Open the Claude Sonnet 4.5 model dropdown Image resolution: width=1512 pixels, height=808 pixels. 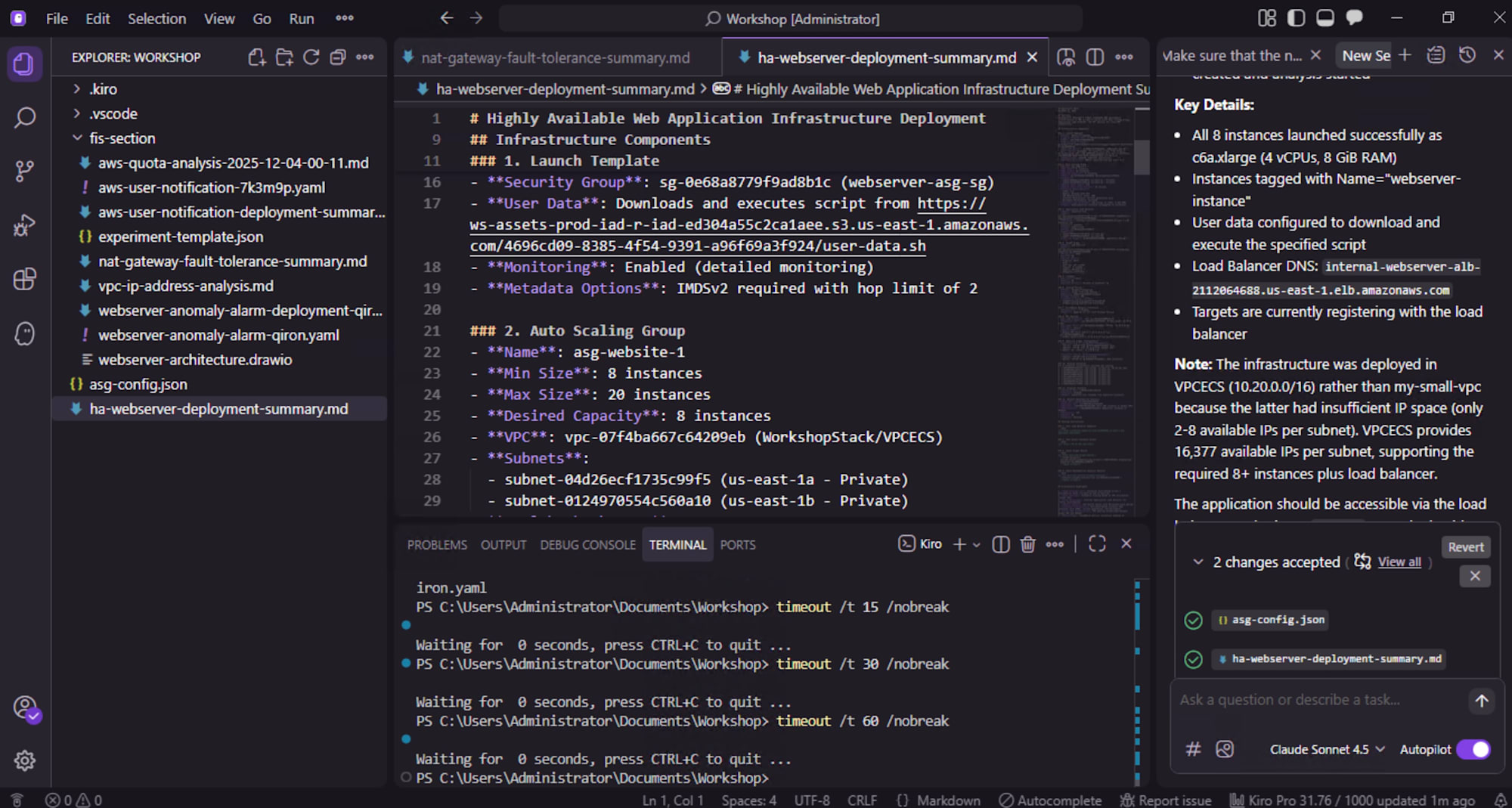(1326, 749)
